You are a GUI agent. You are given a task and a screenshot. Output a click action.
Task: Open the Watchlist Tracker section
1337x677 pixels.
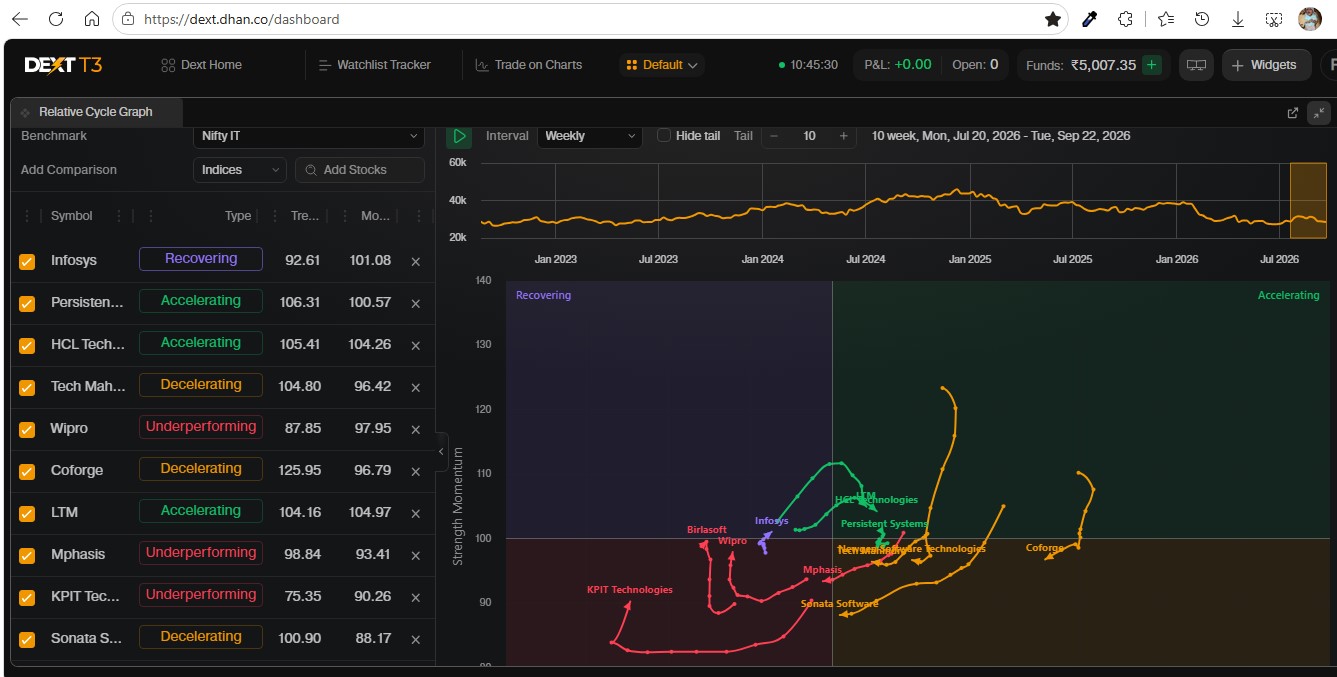374,65
